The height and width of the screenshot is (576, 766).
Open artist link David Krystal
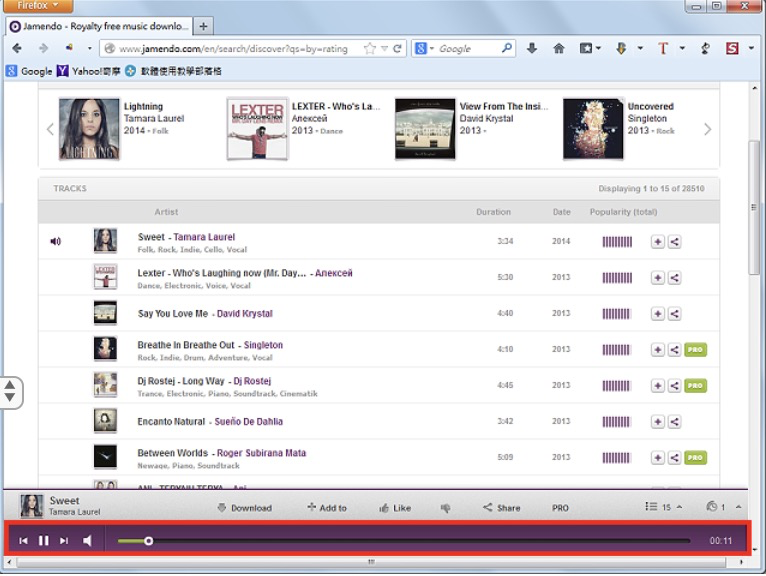tap(245, 314)
